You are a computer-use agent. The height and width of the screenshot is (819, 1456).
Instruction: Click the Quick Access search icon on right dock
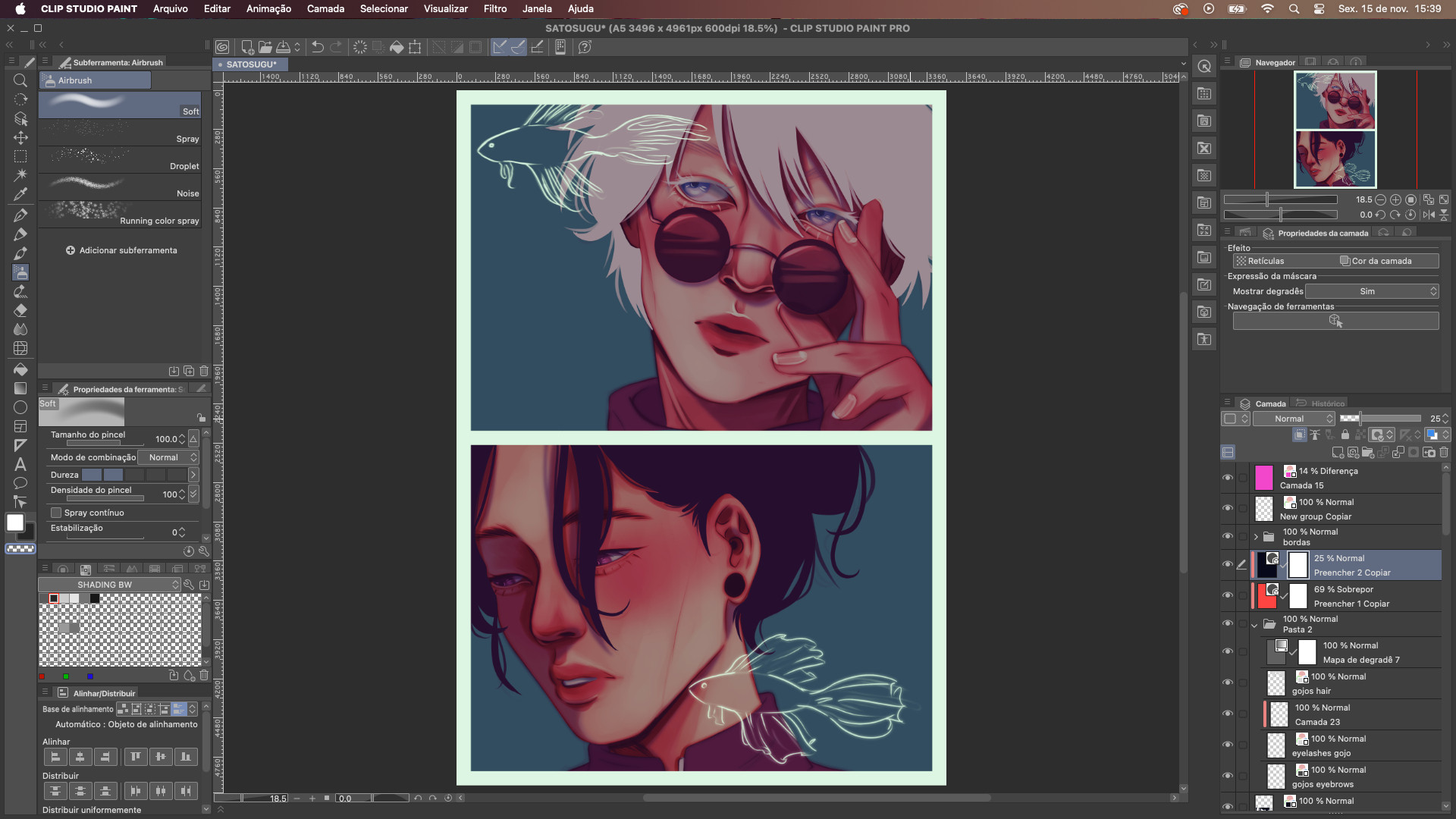pos(1204,67)
